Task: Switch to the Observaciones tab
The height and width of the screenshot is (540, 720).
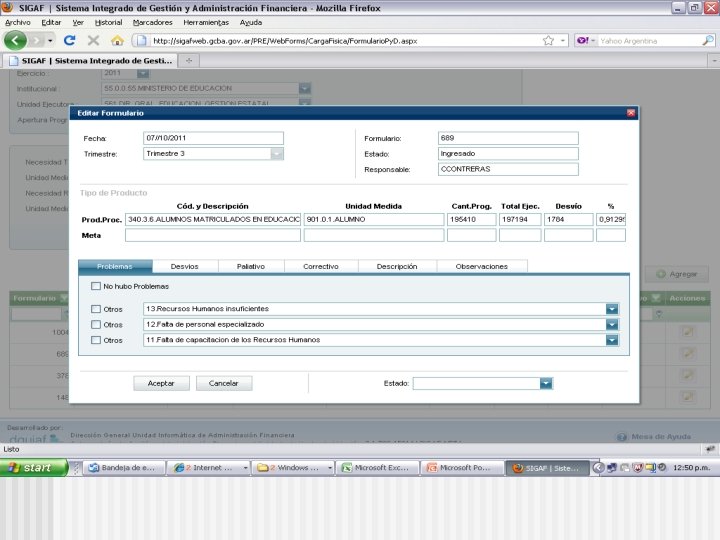Action: coord(482,266)
